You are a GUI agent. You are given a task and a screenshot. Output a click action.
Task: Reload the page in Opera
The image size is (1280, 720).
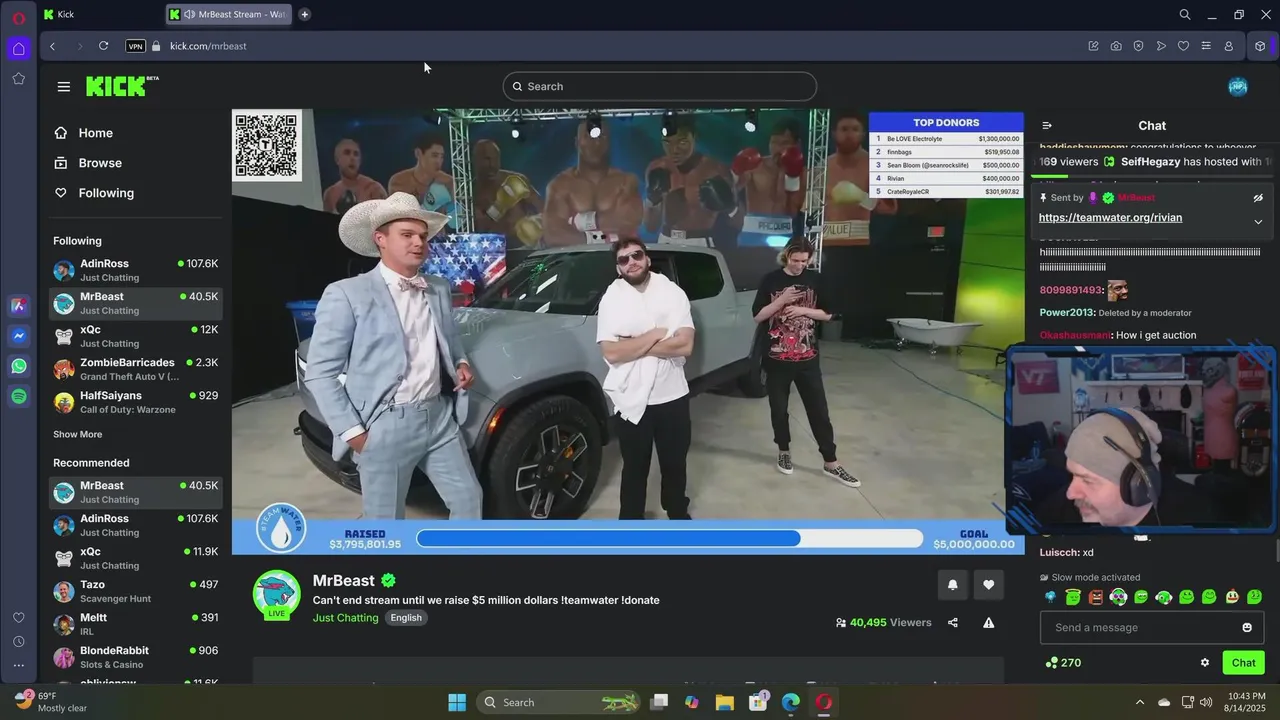tap(103, 46)
